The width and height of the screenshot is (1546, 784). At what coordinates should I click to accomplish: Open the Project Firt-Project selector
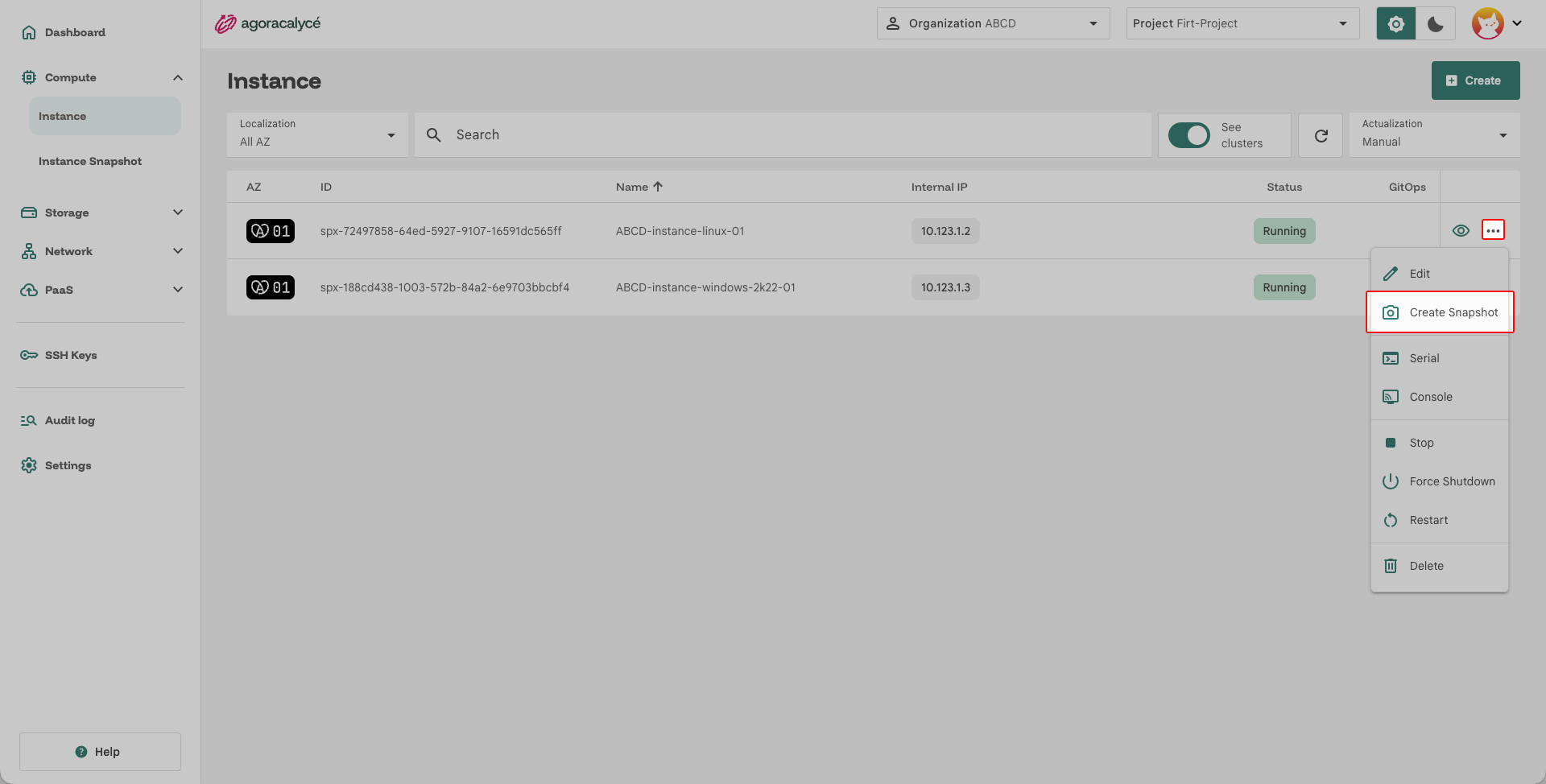[x=1242, y=23]
